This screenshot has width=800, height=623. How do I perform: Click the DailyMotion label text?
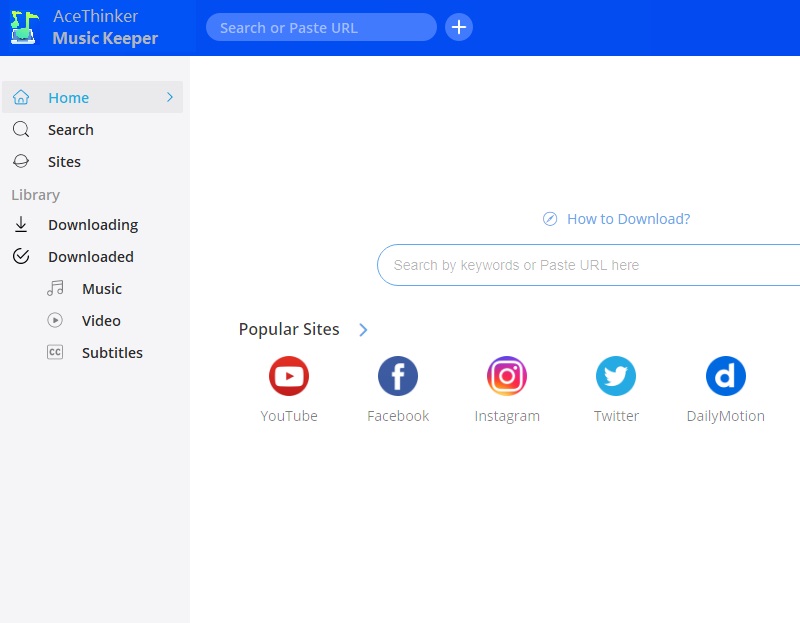click(726, 416)
